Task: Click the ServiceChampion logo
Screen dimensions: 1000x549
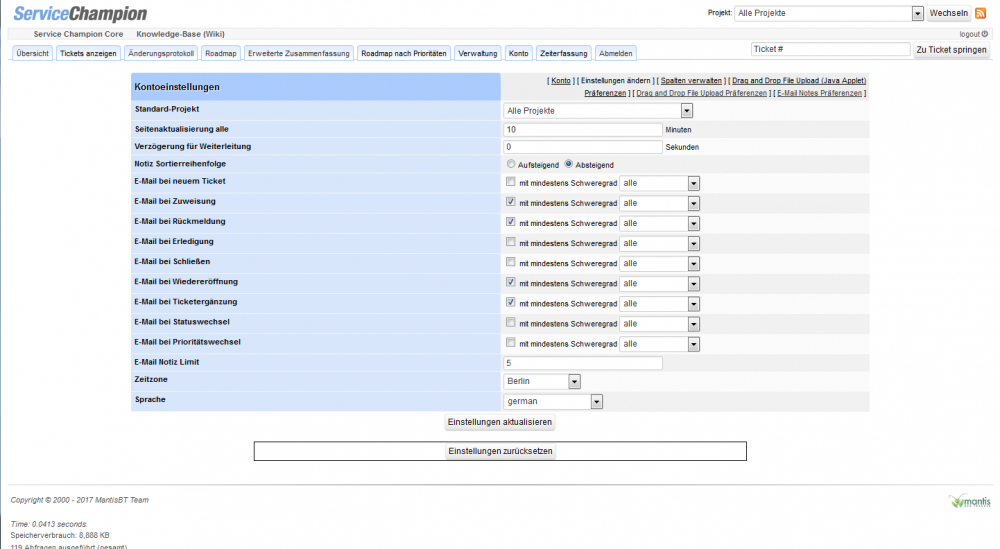Action: point(80,13)
